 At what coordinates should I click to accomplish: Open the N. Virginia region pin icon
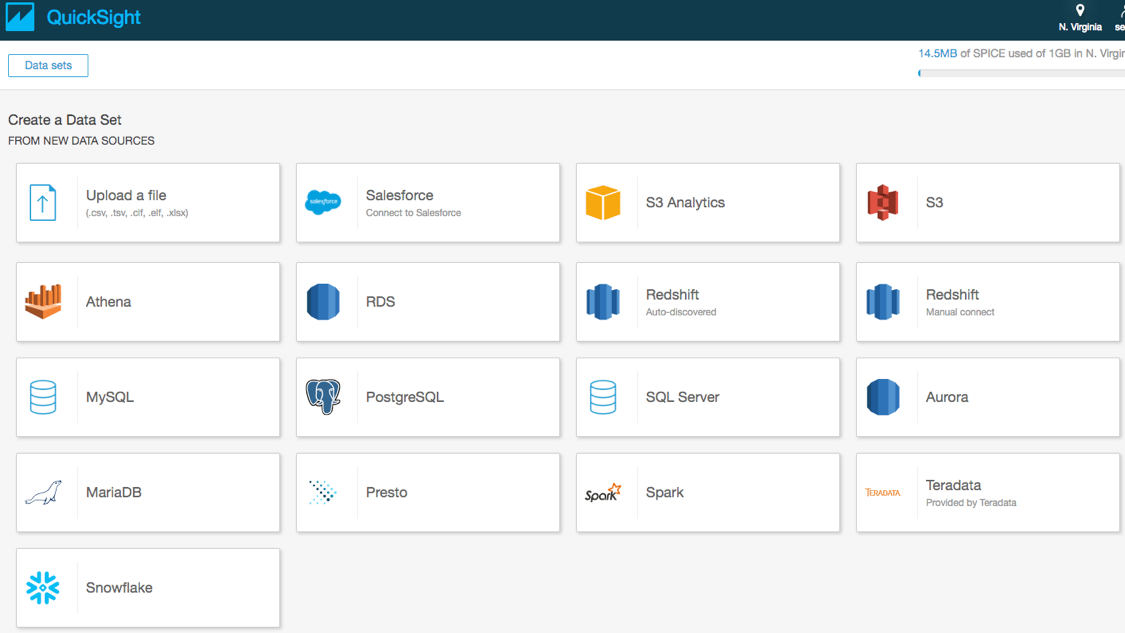1080,10
